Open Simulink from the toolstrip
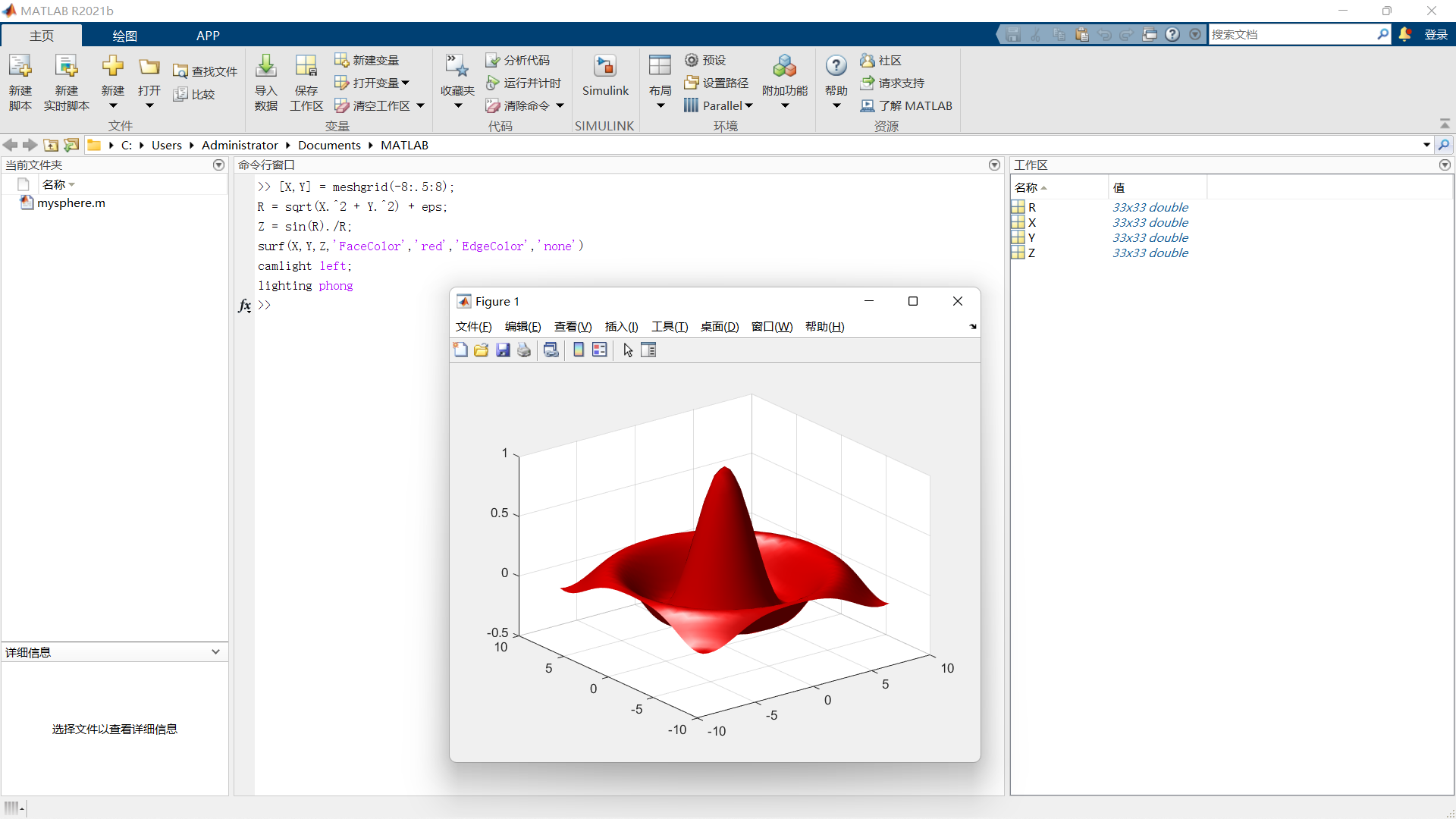Screen dimensions: 1456x819 click(x=605, y=76)
